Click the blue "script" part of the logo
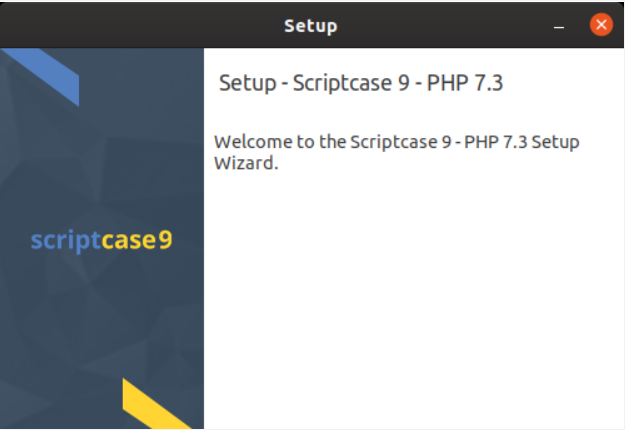Image resolution: width=626 pixels, height=432 pixels. [65, 241]
